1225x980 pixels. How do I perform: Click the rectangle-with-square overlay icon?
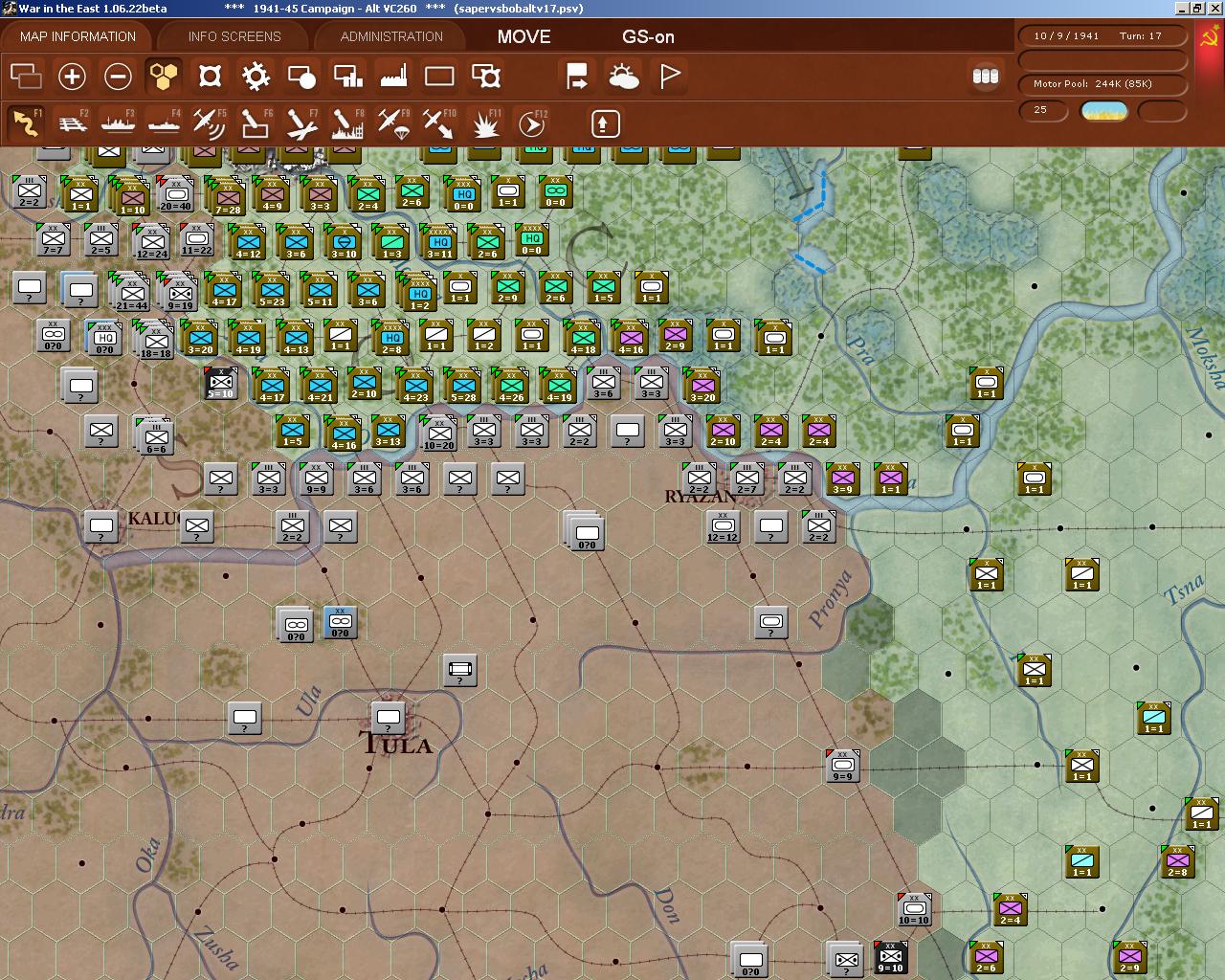(486, 76)
